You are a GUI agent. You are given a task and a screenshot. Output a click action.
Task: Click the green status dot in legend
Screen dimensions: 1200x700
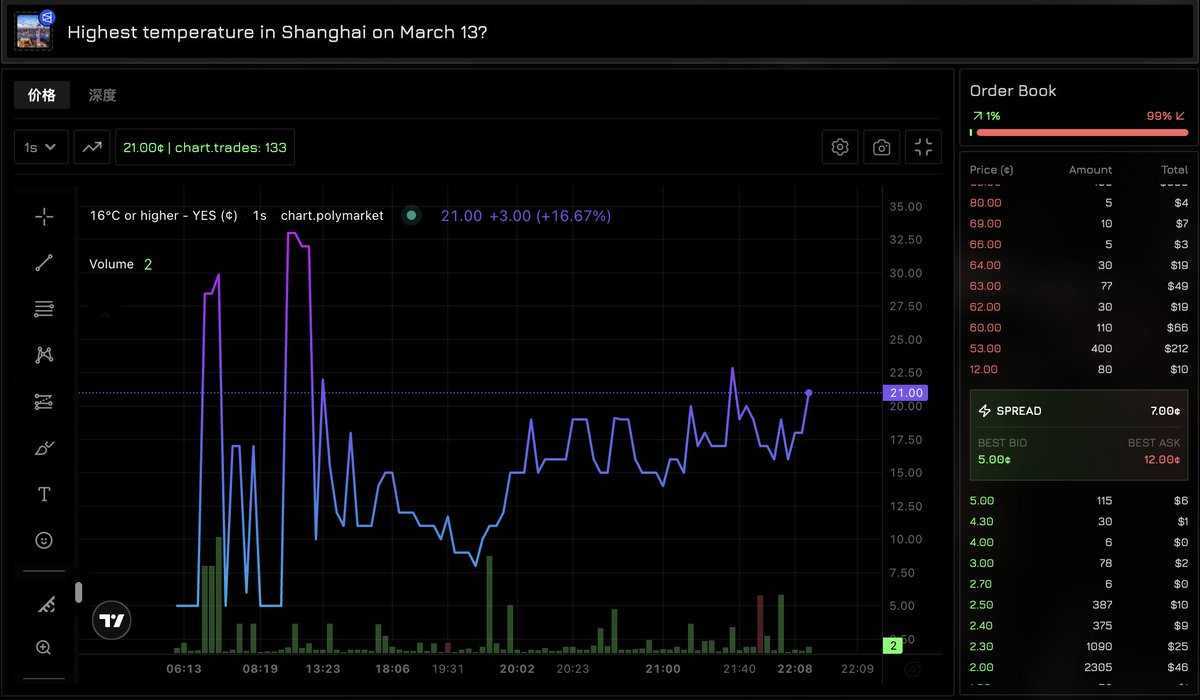coord(411,216)
